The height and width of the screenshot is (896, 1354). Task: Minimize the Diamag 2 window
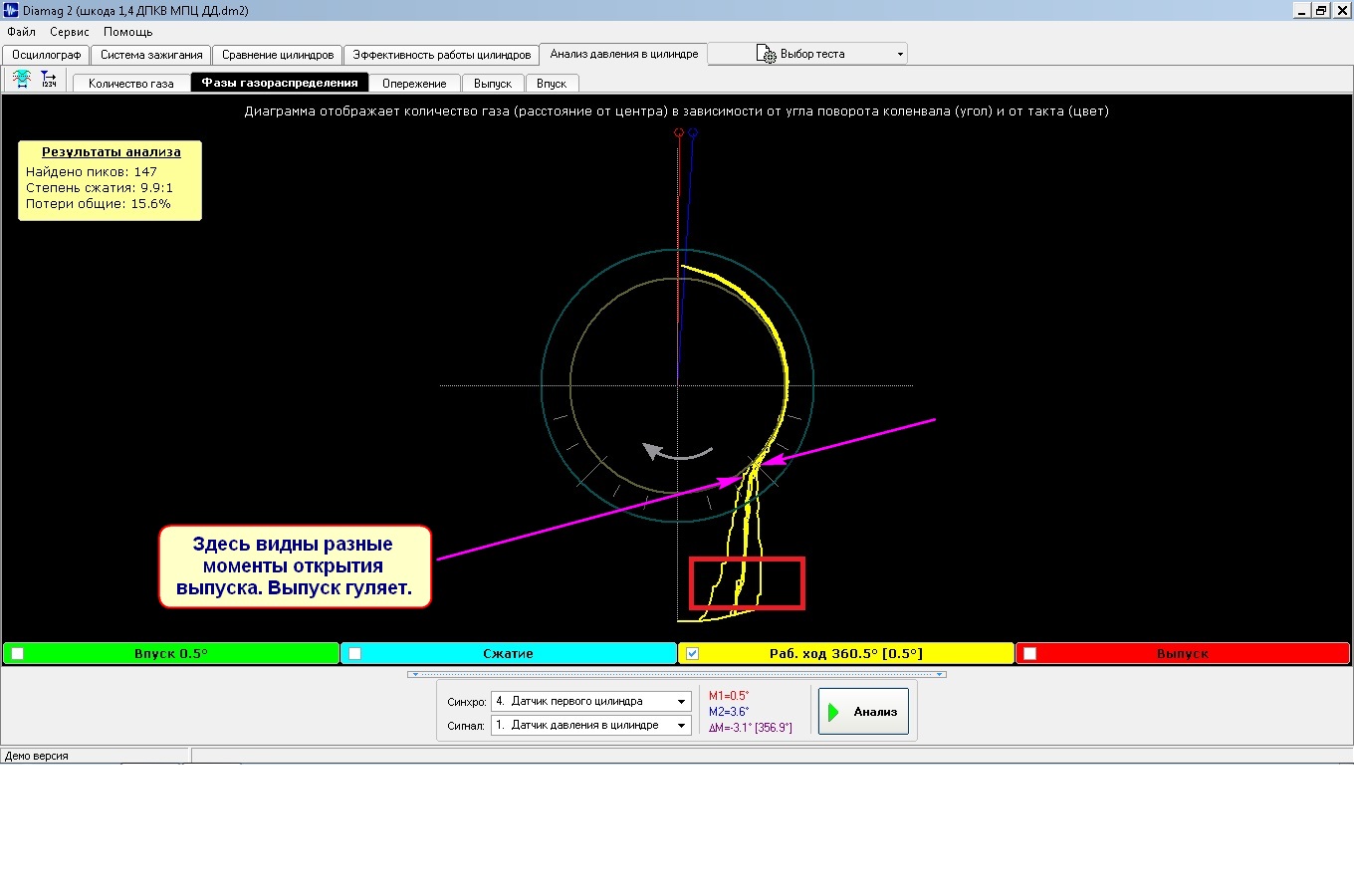(1302, 10)
